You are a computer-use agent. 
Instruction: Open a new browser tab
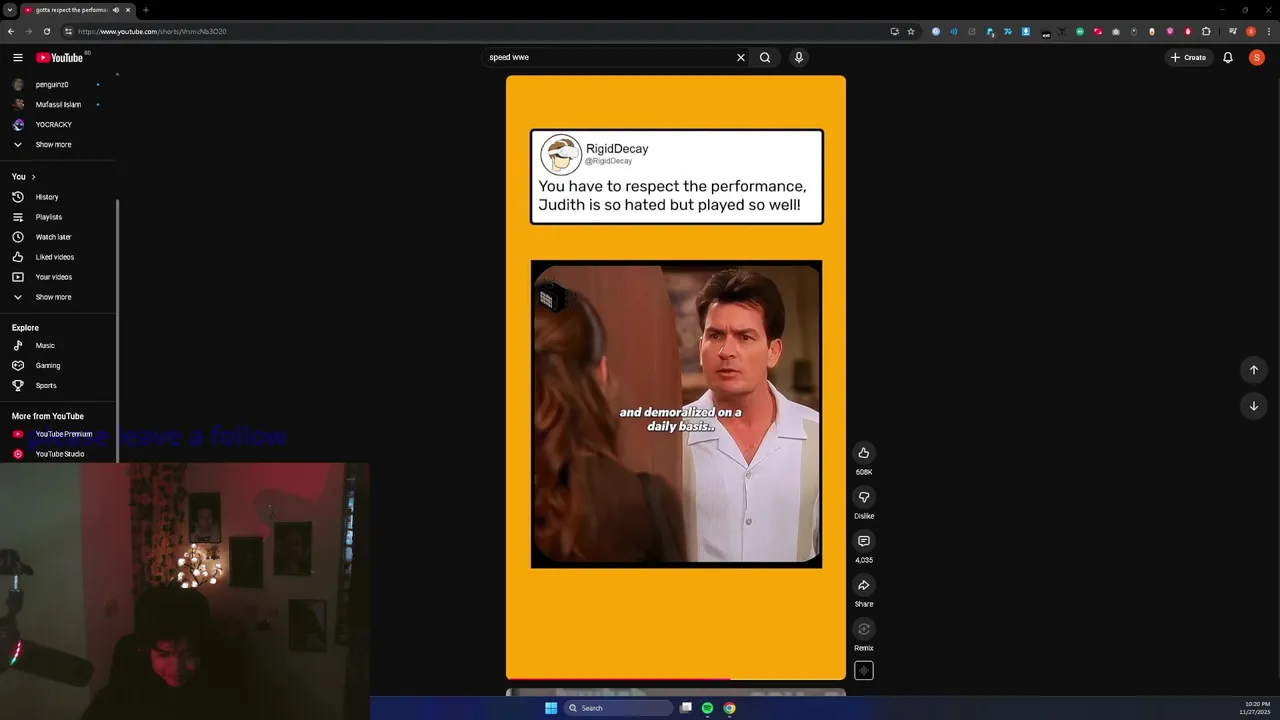tap(146, 10)
